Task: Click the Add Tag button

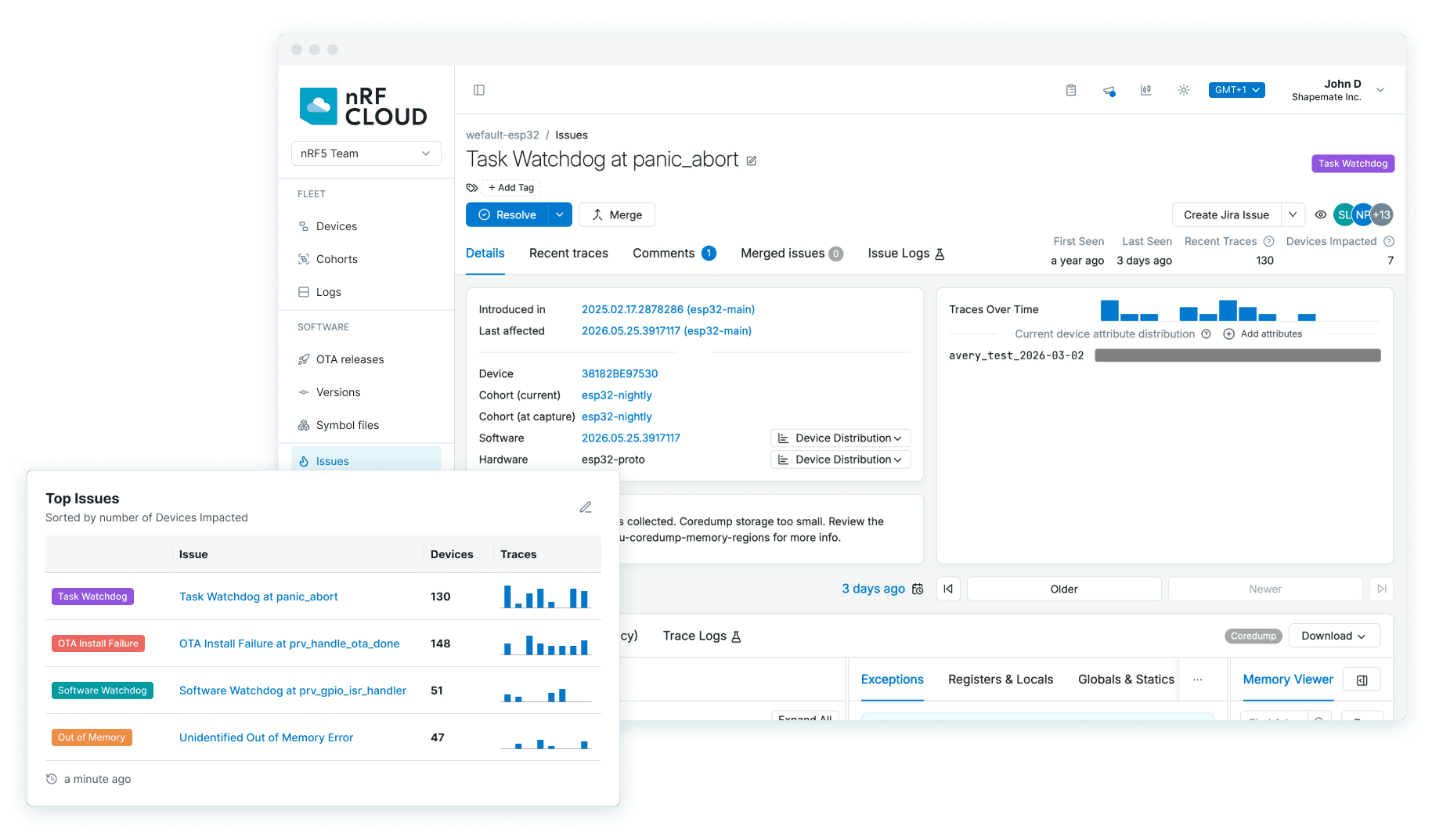Action: click(x=511, y=188)
